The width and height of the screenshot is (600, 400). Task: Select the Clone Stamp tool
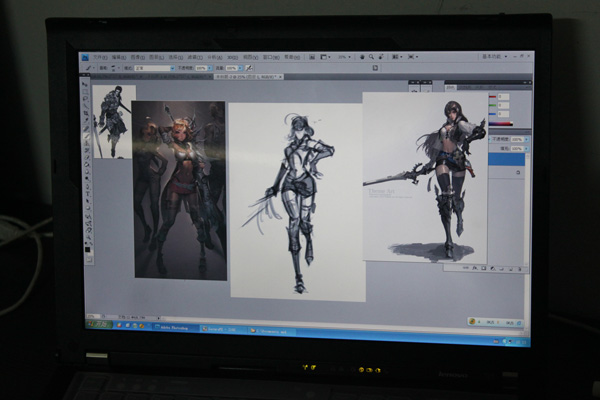87,143
